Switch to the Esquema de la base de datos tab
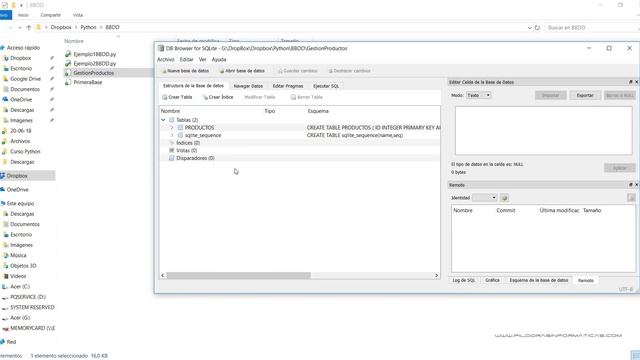The image size is (640, 360). coord(539,280)
